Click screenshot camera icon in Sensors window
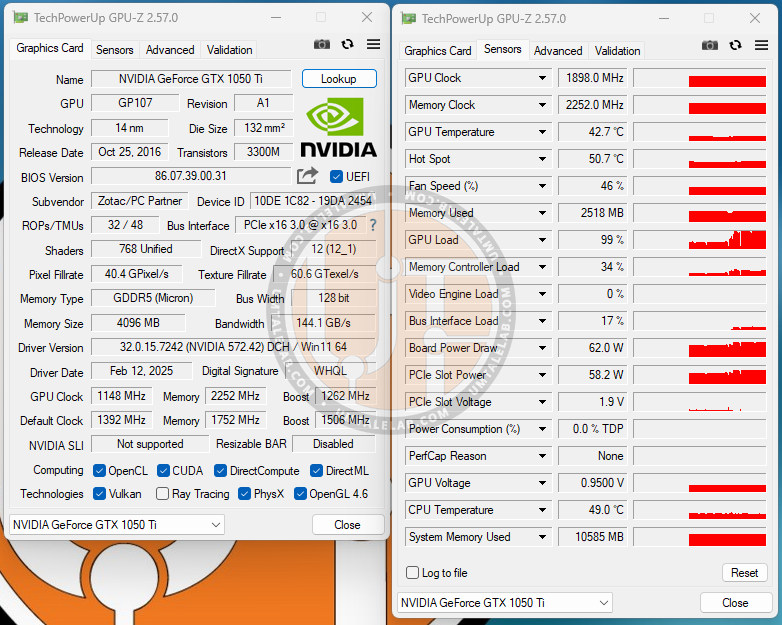Image resolution: width=782 pixels, height=625 pixels. click(710, 45)
